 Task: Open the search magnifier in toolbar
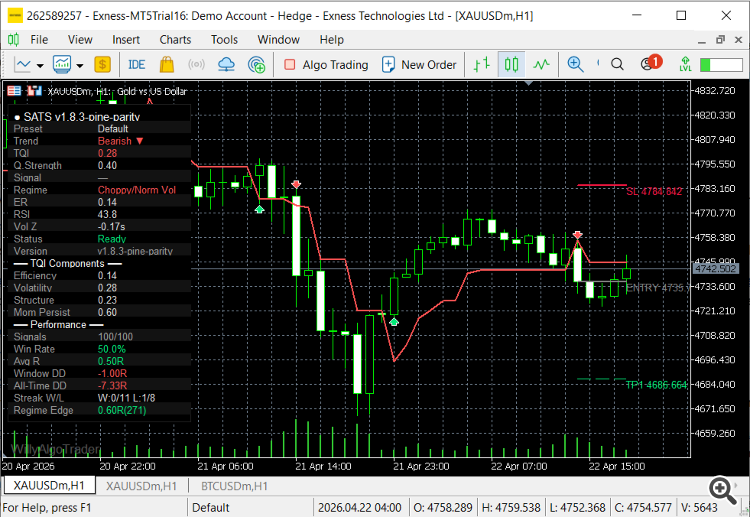pyautogui.click(x=617, y=64)
